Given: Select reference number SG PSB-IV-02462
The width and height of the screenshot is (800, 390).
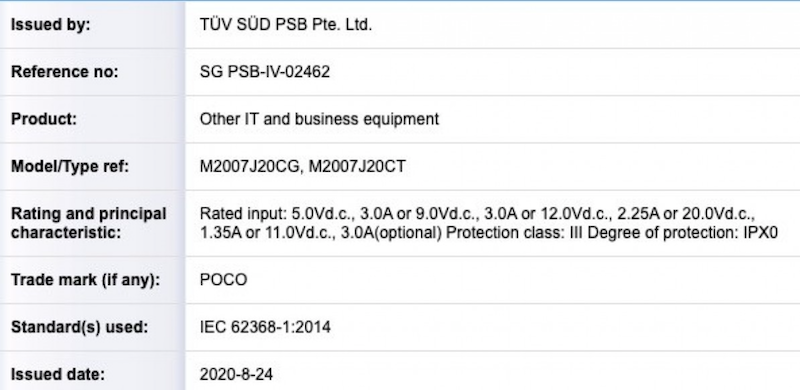Looking at the screenshot, I should 265,71.
